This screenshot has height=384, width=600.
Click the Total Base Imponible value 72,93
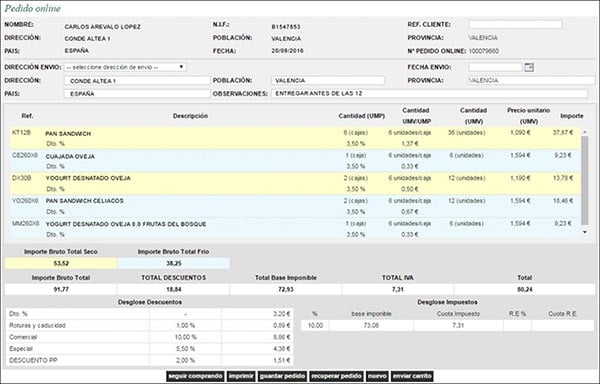point(286,290)
